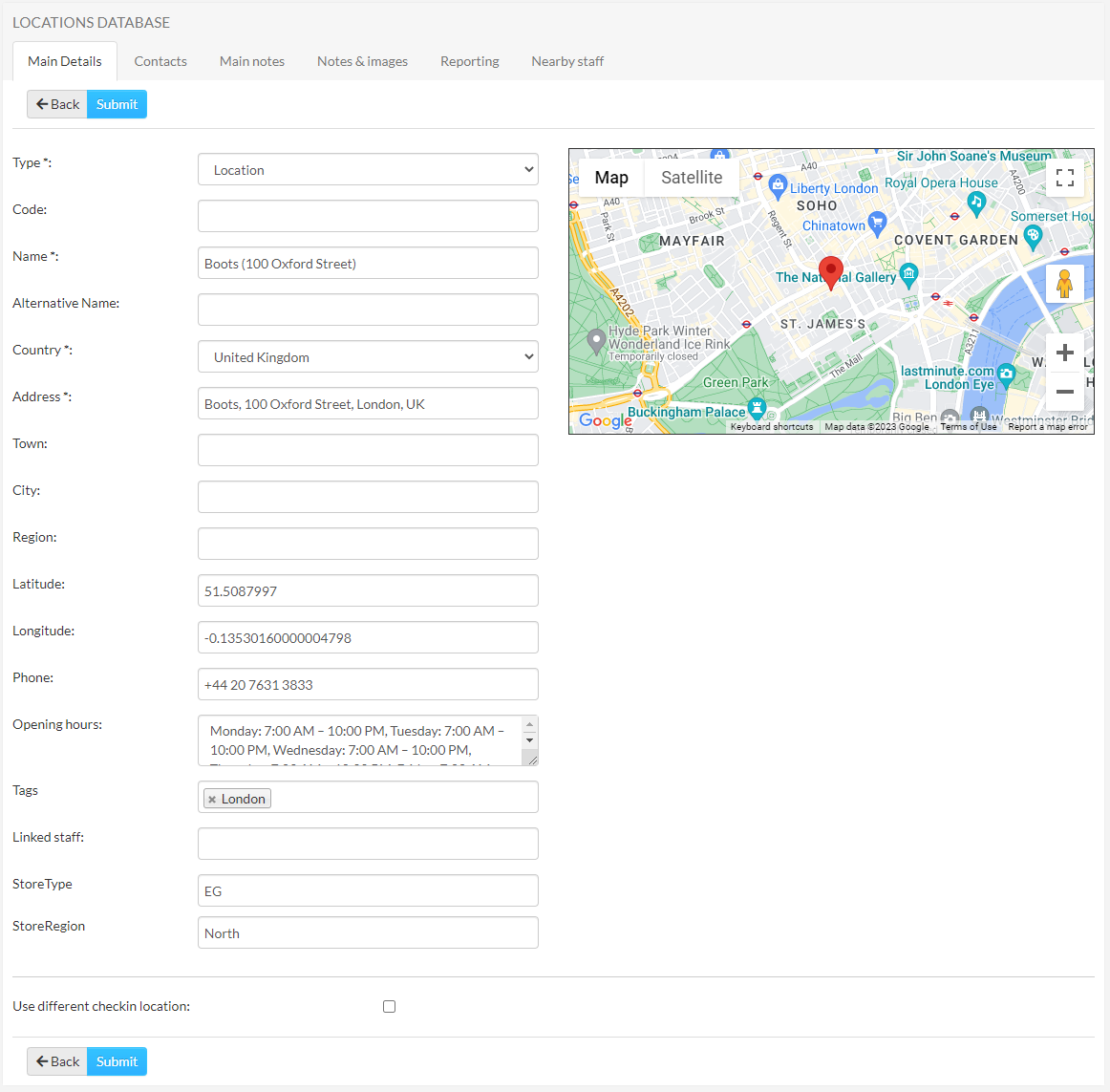Viewport: 1110px width, 1092px height.
Task: Tick Use different checkin location checkbox
Action: [390, 1006]
